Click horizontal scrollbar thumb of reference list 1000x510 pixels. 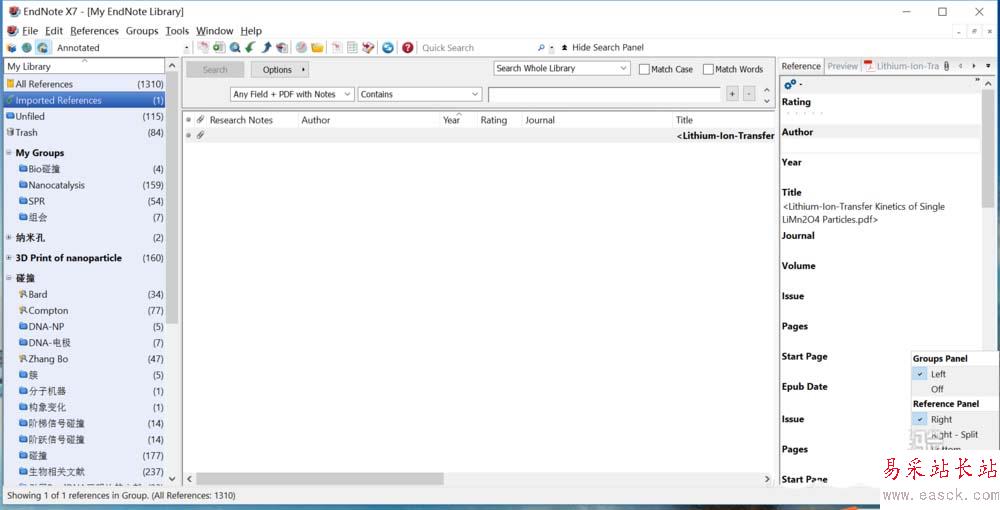click(320, 478)
